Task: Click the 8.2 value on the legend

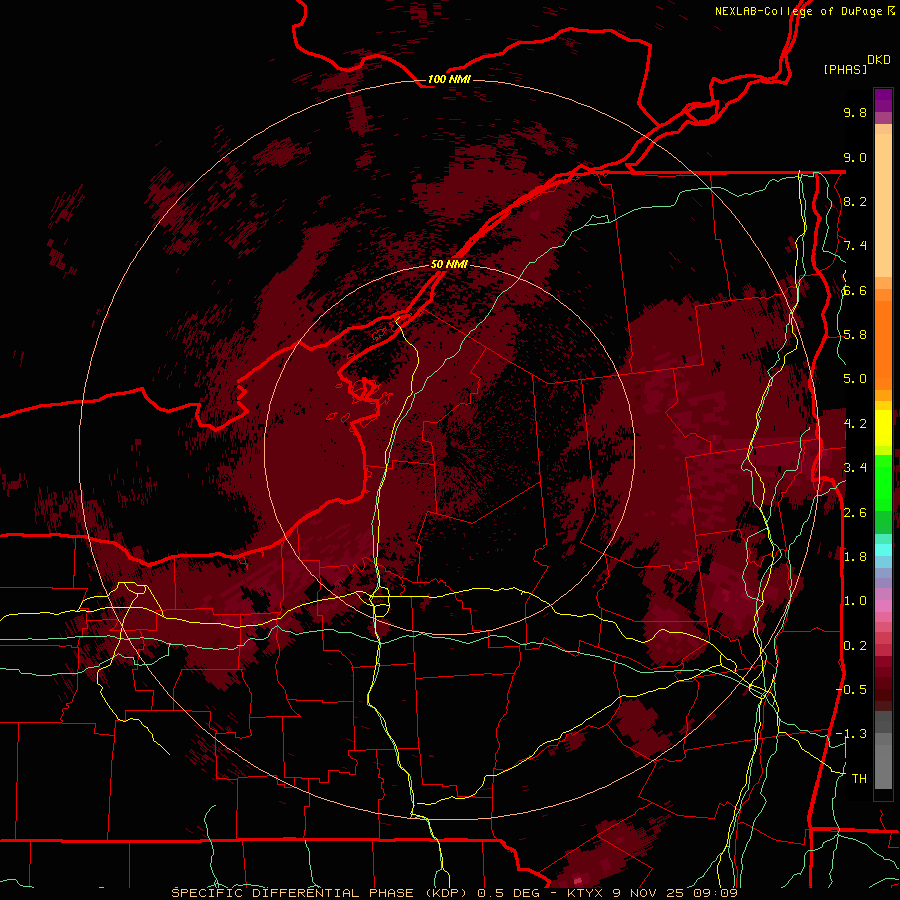Action: click(855, 201)
